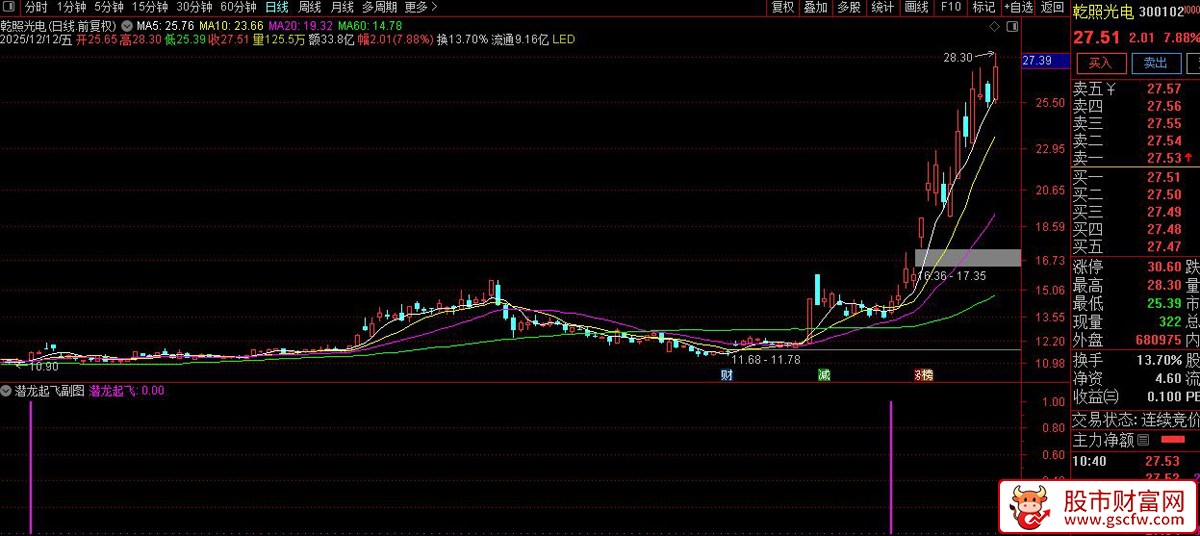1200x536 pixels.
Task: Toggle the side panel icon above the chart
Action: (1013, 25)
